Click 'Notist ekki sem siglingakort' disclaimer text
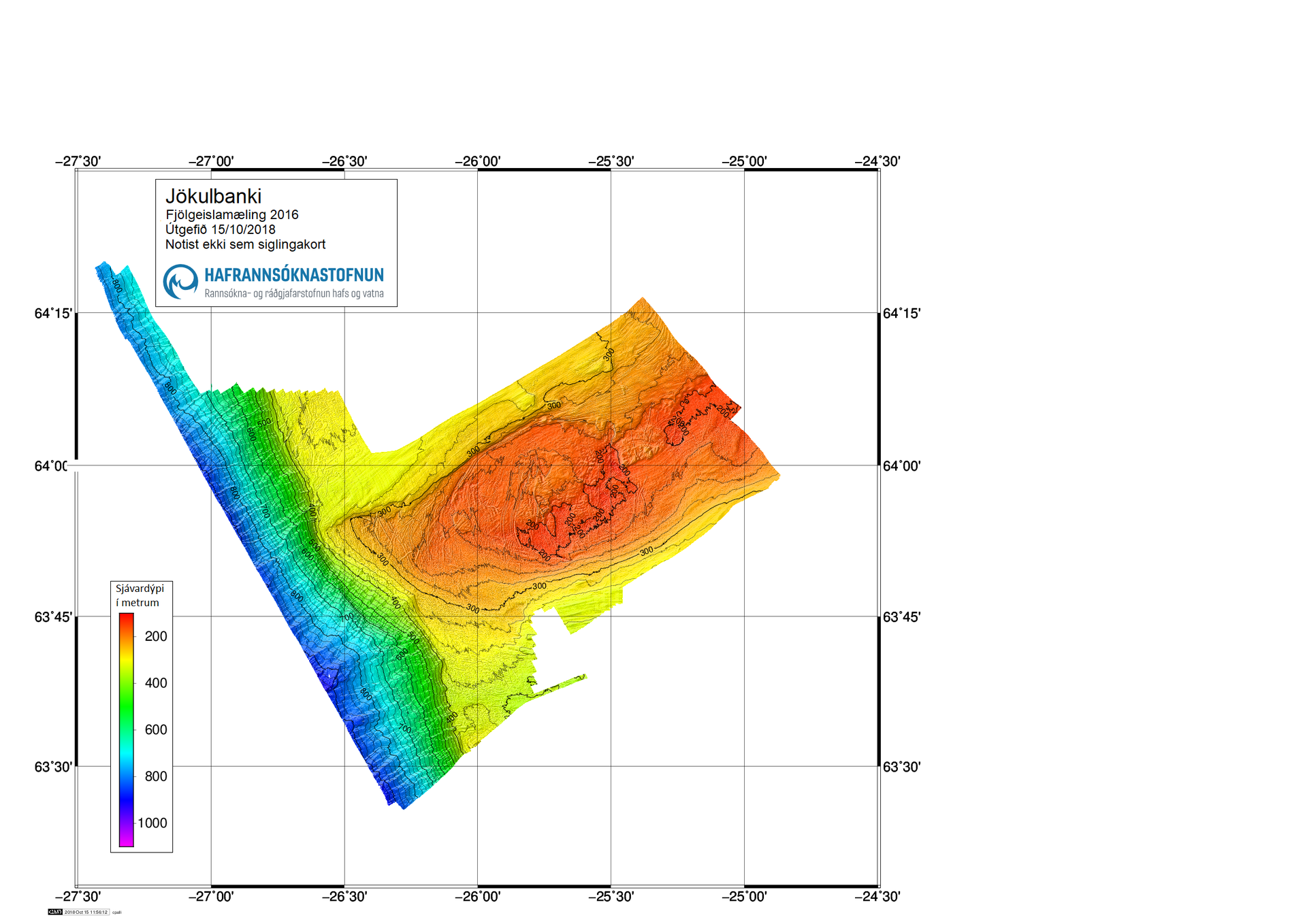 [245, 244]
